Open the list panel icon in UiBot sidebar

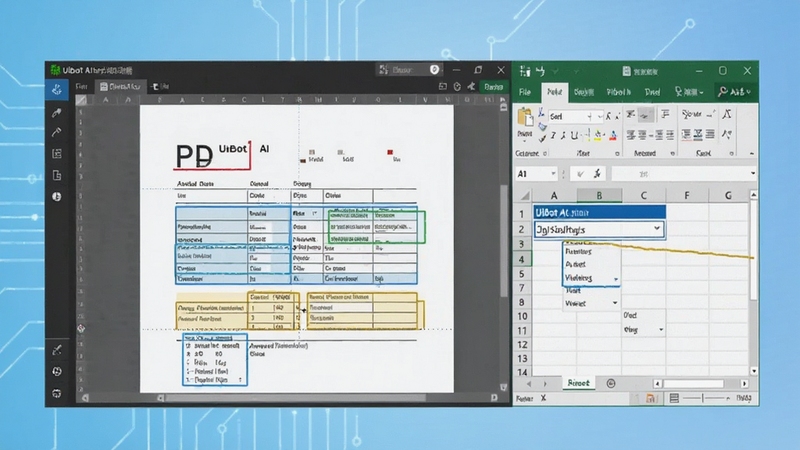[57, 154]
